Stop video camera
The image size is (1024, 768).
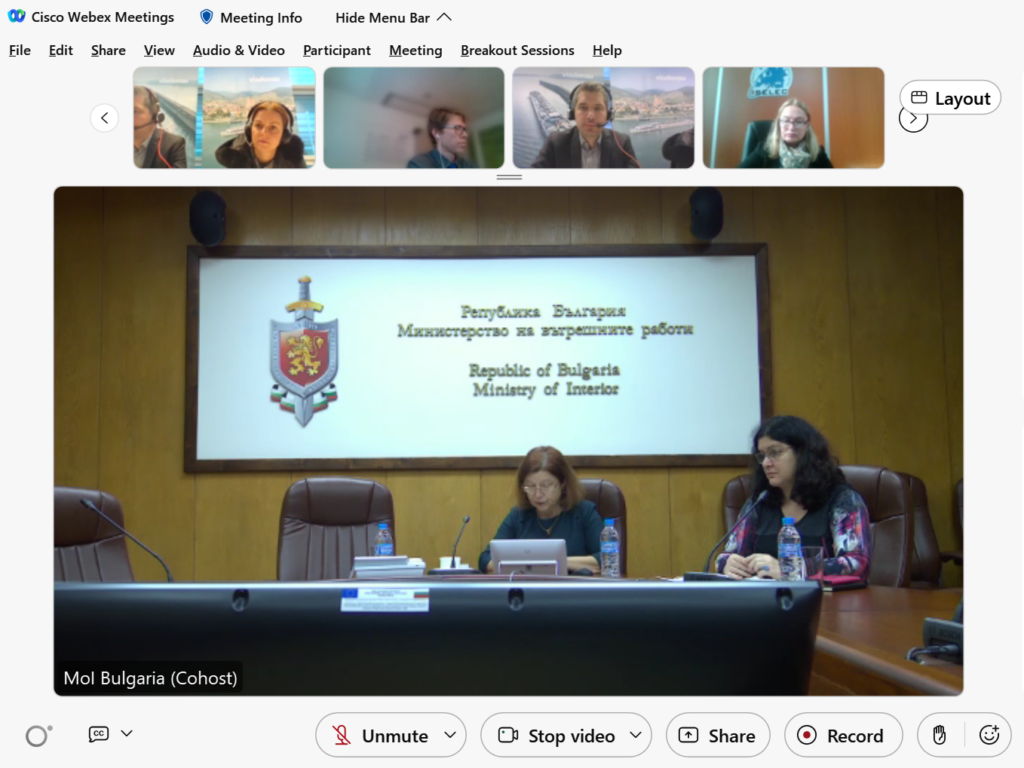click(557, 736)
